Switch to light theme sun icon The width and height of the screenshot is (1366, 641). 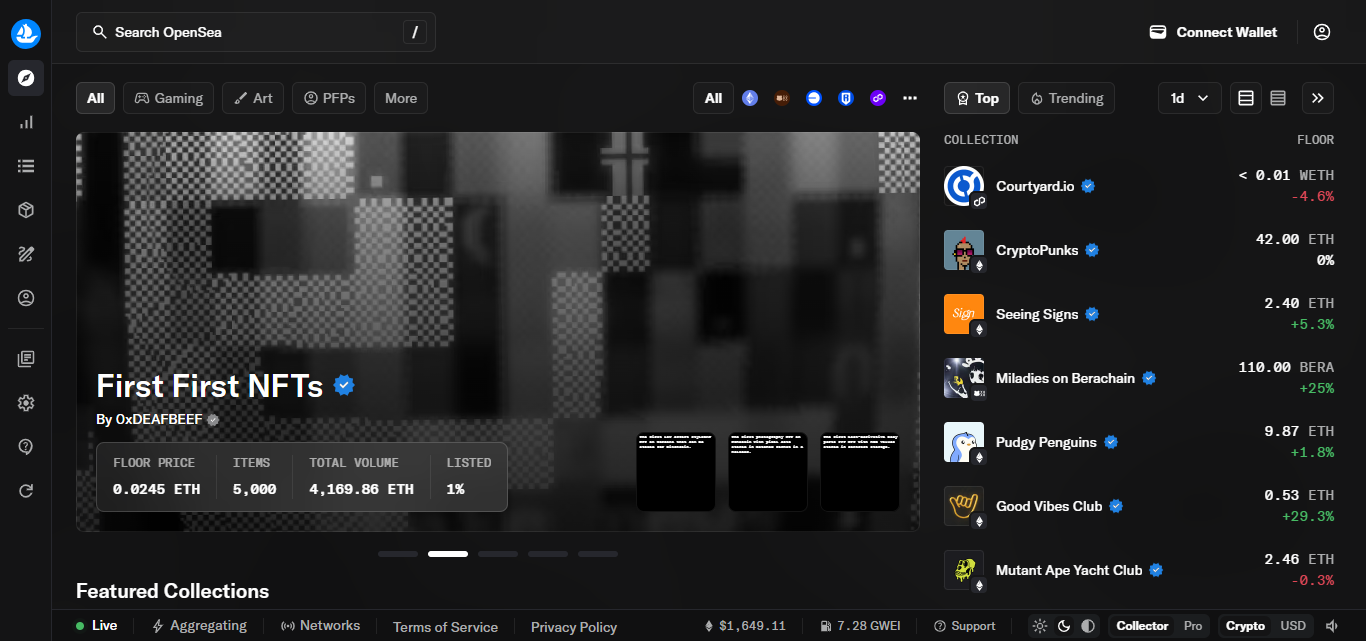coord(1040,626)
